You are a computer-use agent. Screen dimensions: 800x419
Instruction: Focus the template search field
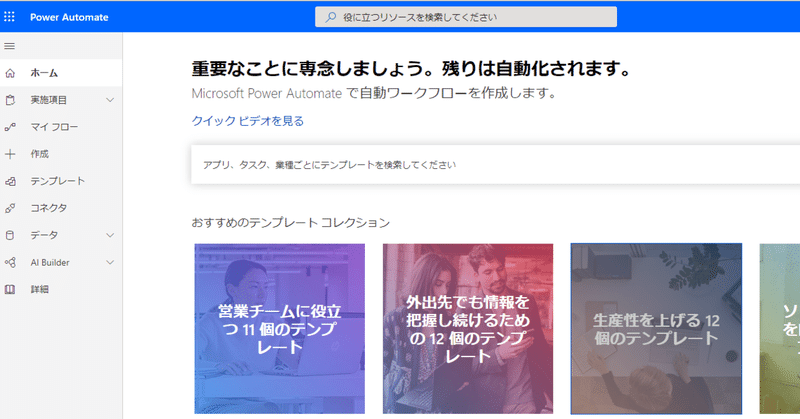pyautogui.click(x=495, y=164)
